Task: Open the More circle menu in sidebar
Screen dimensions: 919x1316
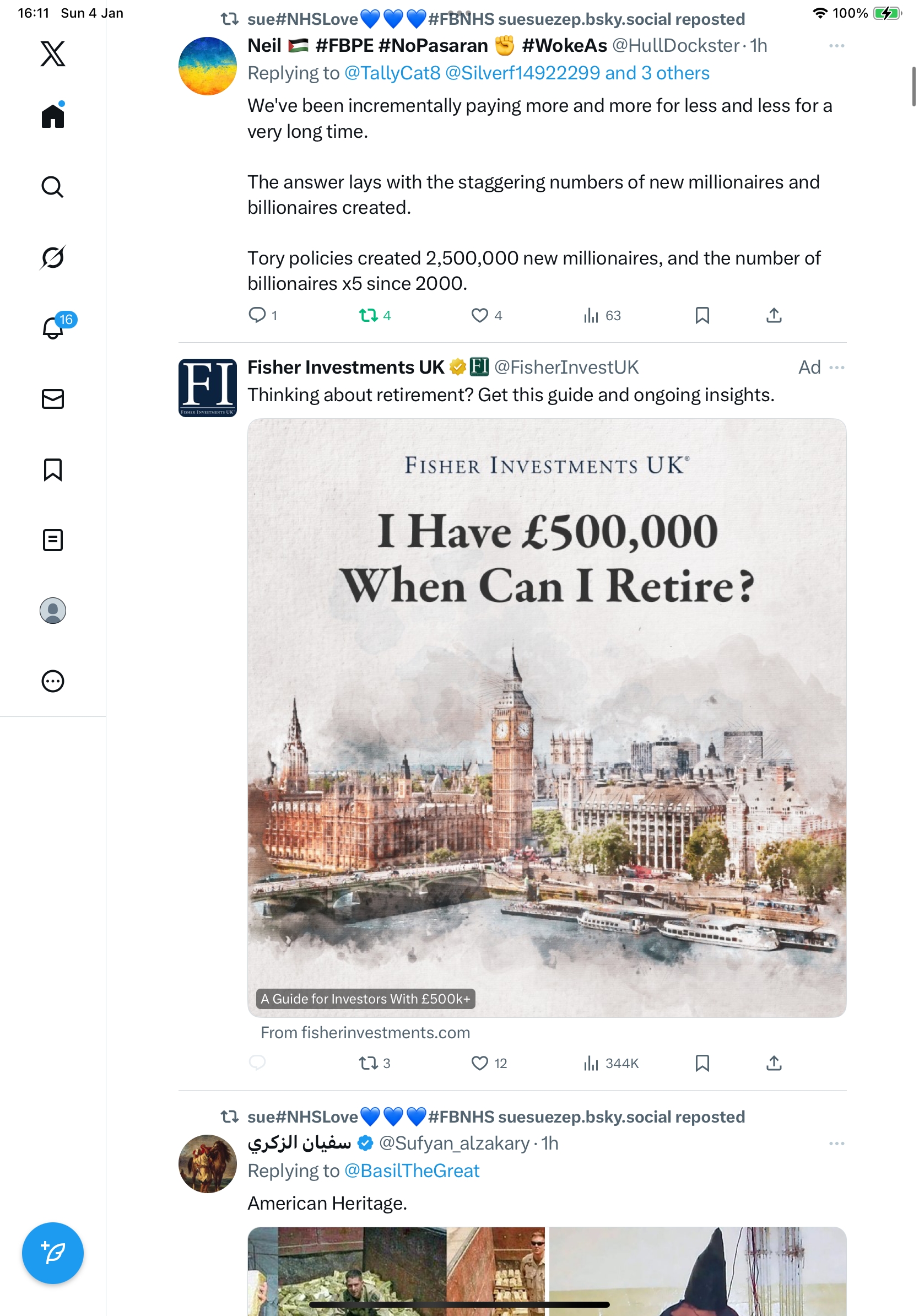Action: click(x=53, y=681)
